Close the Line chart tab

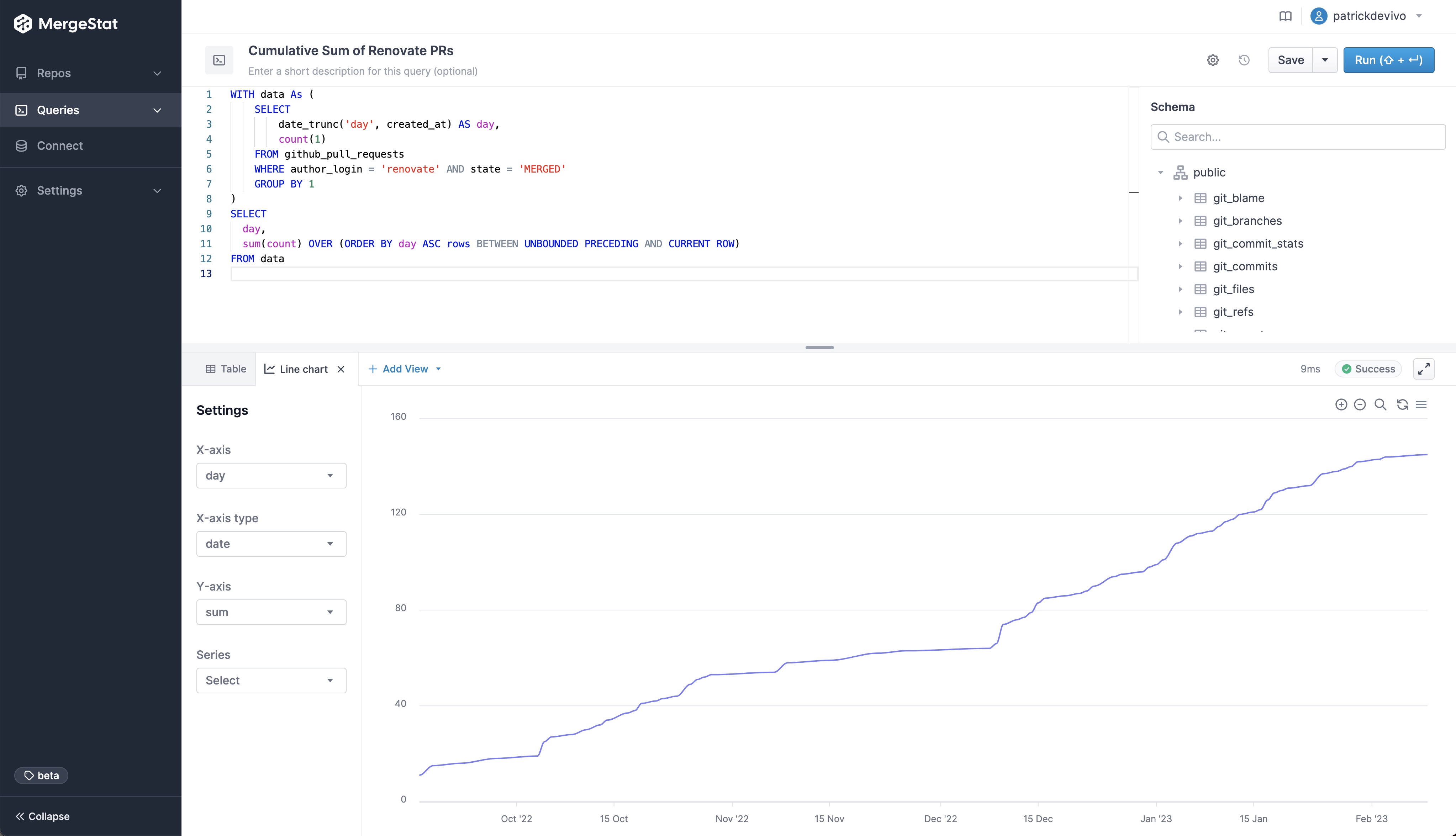point(341,369)
